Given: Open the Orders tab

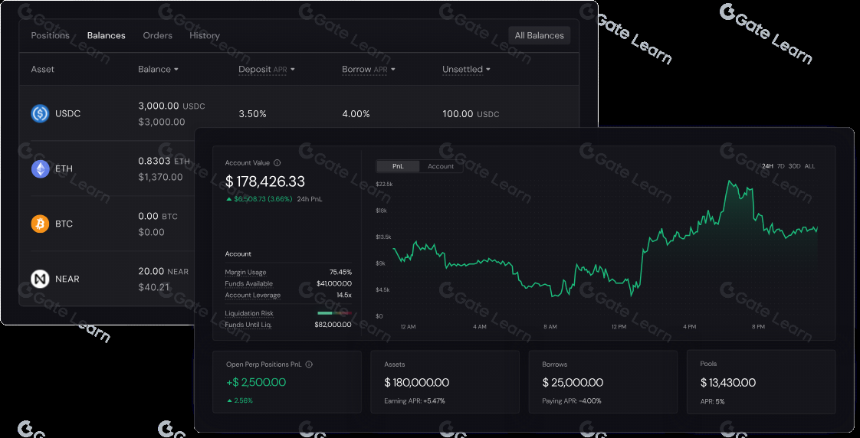Looking at the screenshot, I should pos(157,36).
